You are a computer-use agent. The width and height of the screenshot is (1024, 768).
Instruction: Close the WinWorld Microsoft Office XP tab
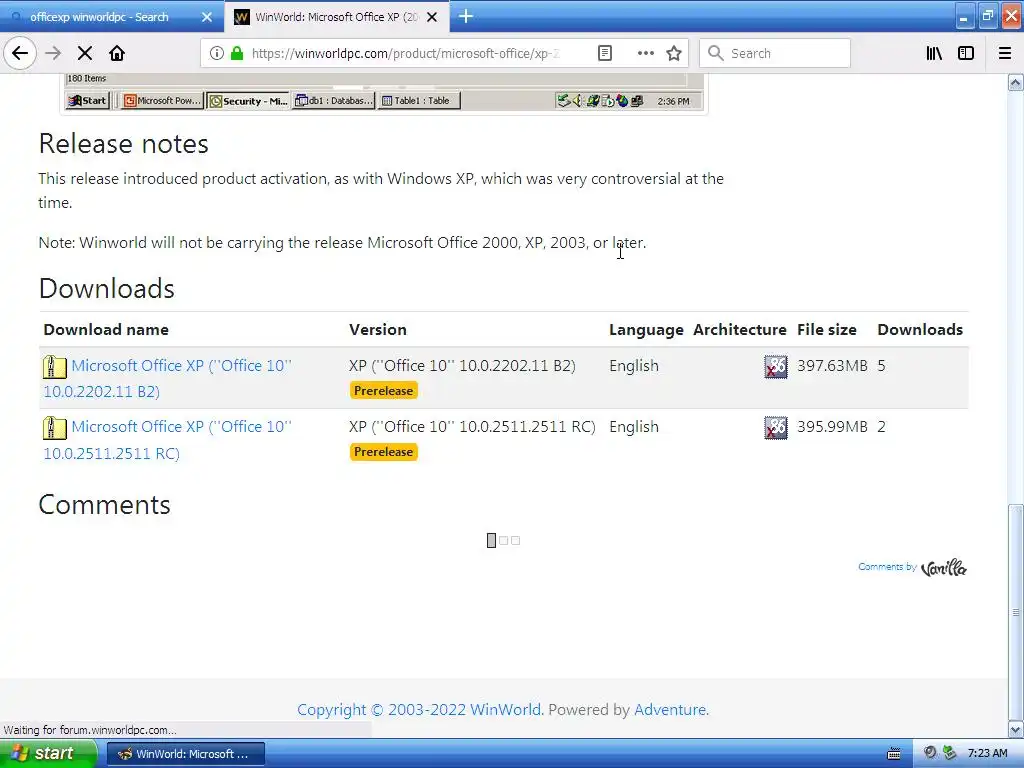click(432, 17)
